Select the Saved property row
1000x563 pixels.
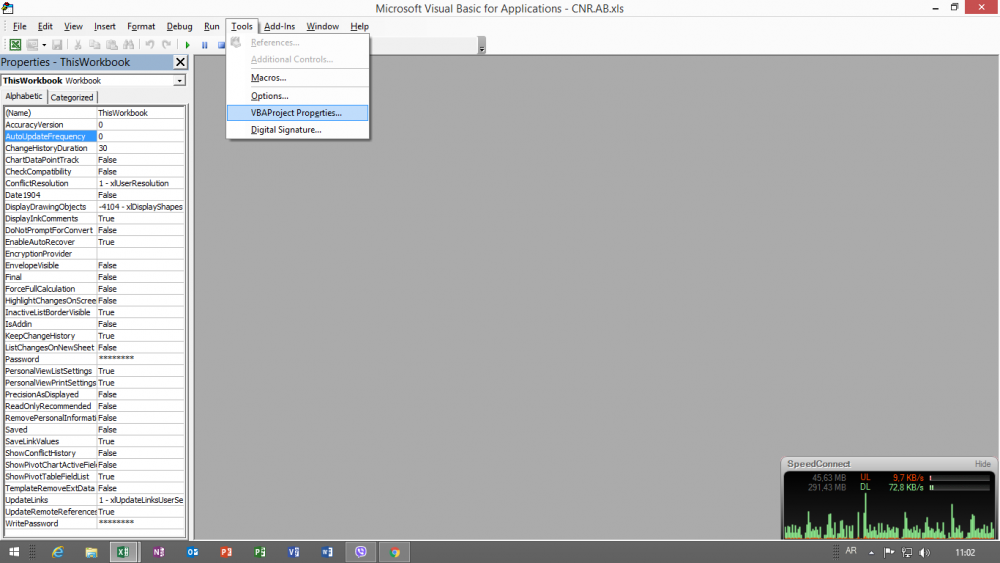coord(94,430)
